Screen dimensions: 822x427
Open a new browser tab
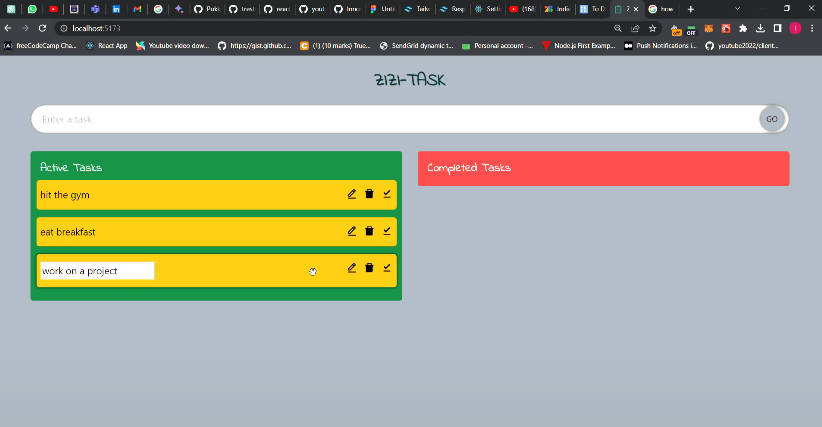tap(690, 9)
